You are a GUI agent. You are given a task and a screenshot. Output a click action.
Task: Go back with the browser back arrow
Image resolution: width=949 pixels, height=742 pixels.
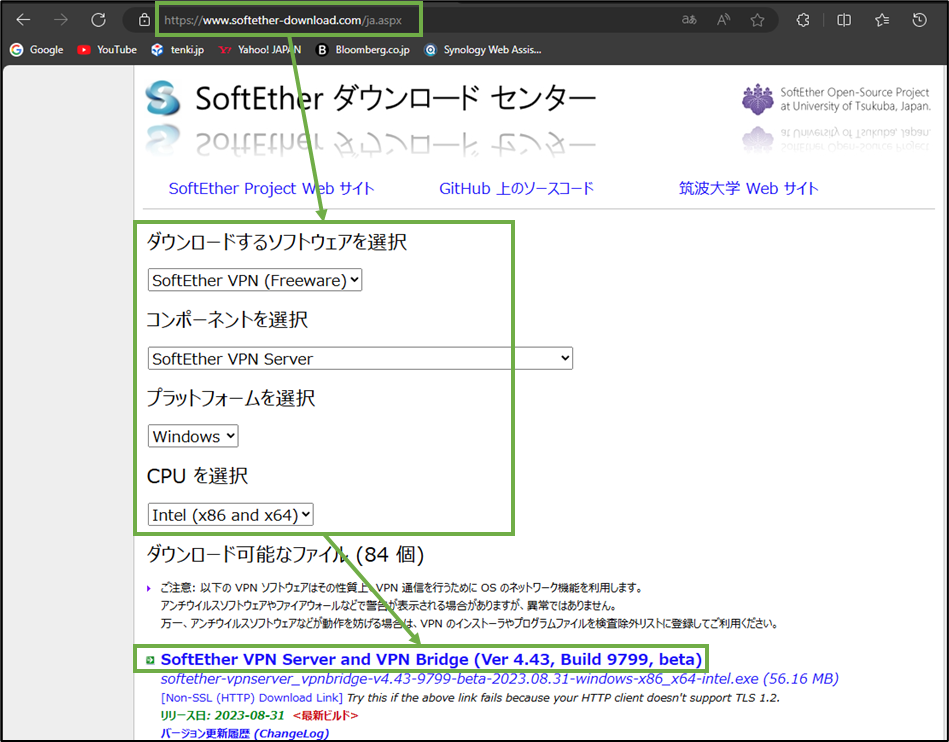click(x=23, y=20)
